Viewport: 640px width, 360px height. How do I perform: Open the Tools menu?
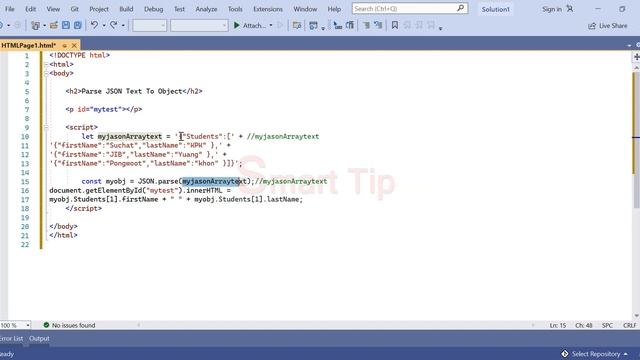tap(235, 9)
